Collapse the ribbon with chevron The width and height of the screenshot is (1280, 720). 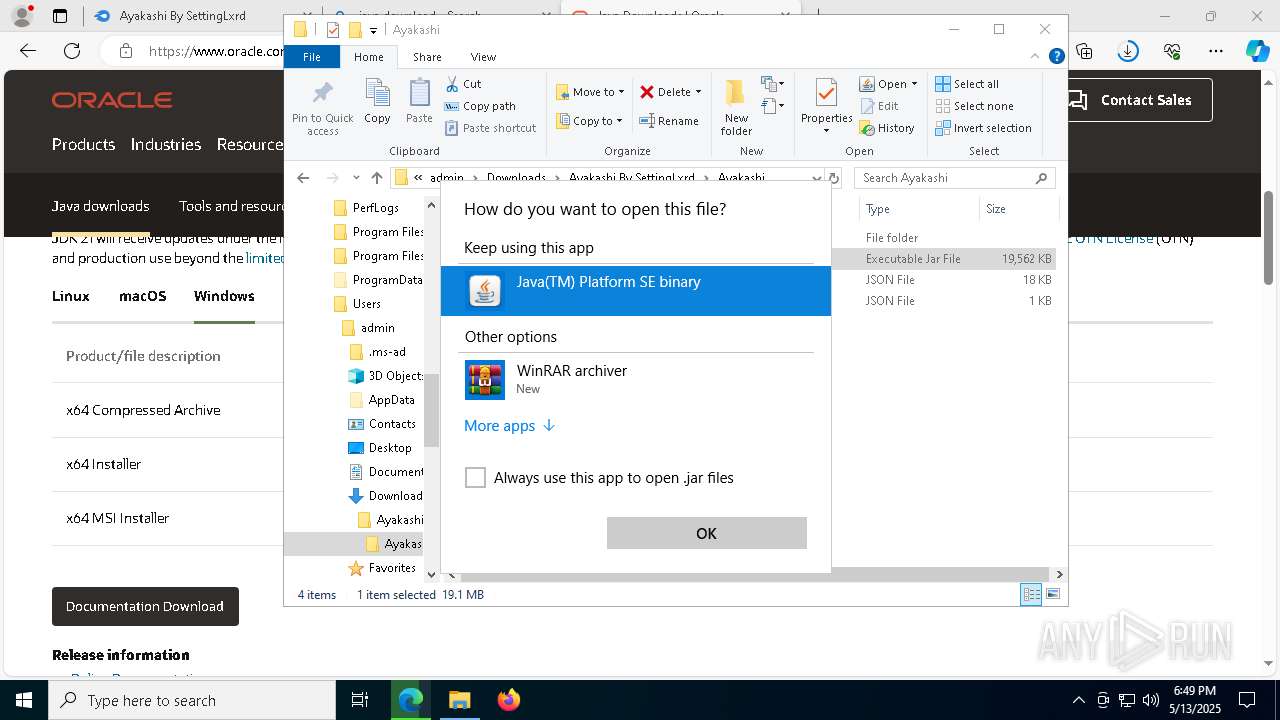(x=1037, y=57)
